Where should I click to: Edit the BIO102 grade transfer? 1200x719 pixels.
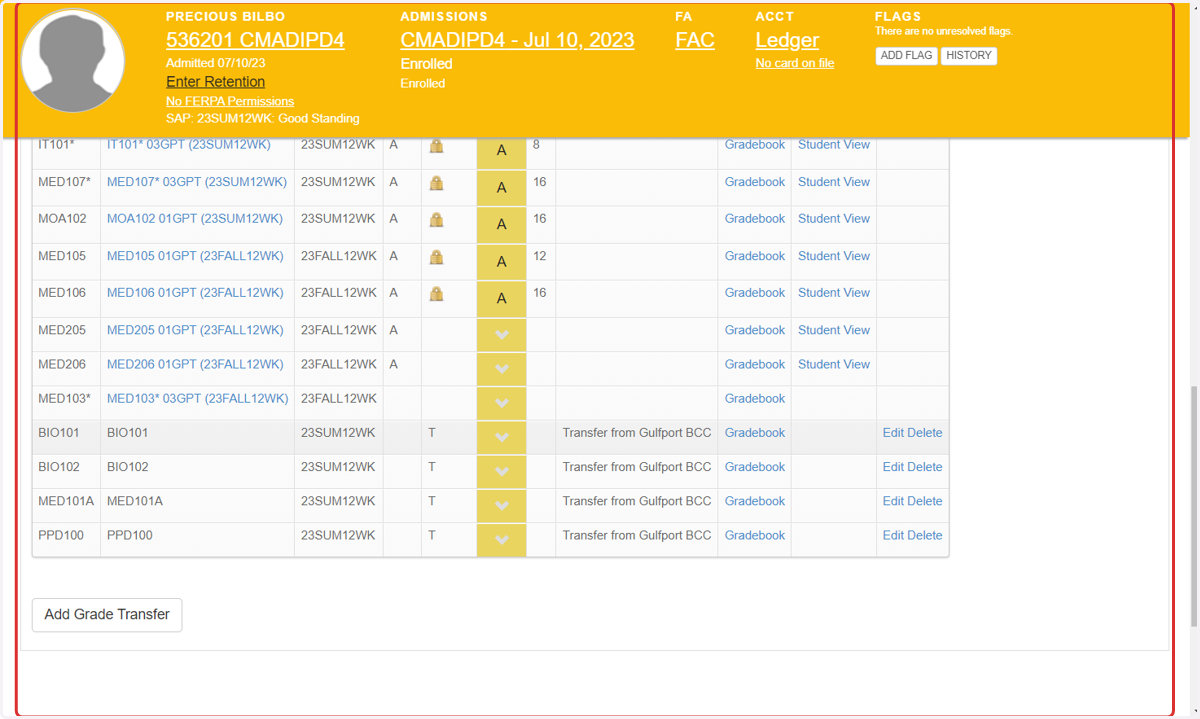893,467
